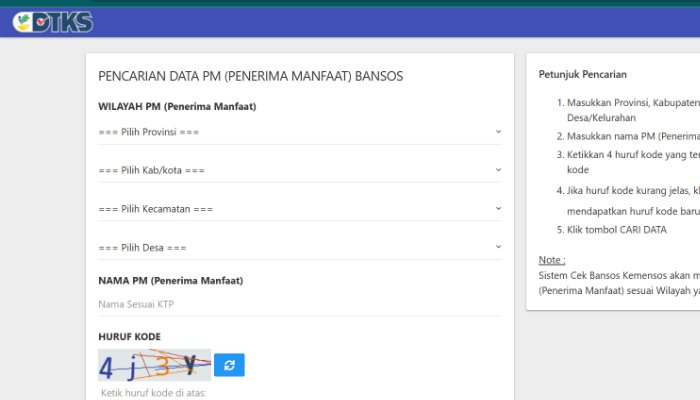The width and height of the screenshot is (700, 400).
Task: Click instruction step 4 Jika huruf kode kurang jelas
Action: [628, 201]
